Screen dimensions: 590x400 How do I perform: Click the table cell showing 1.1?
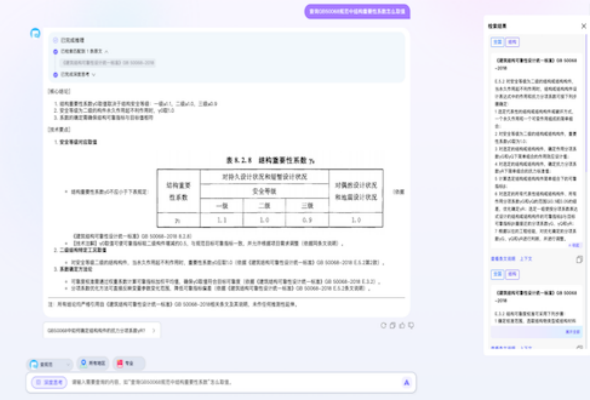(222, 220)
